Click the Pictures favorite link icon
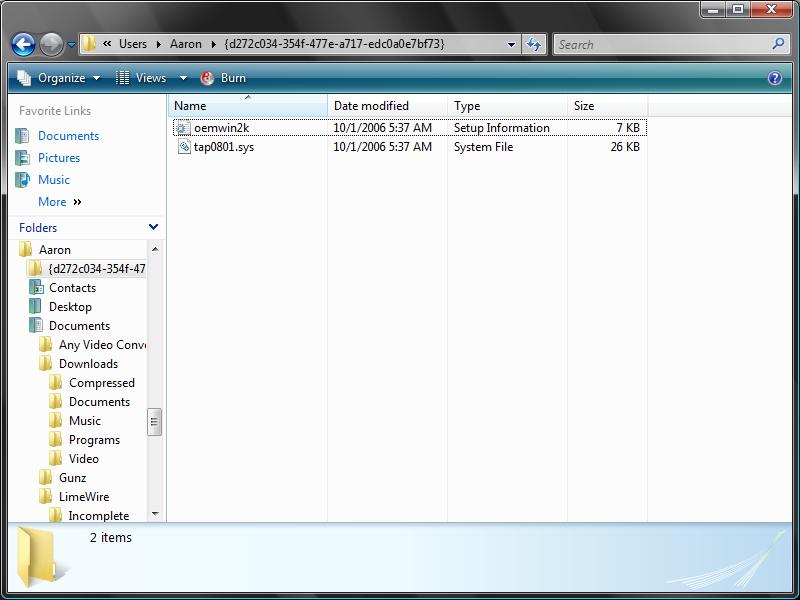The image size is (800, 600). tap(22, 158)
